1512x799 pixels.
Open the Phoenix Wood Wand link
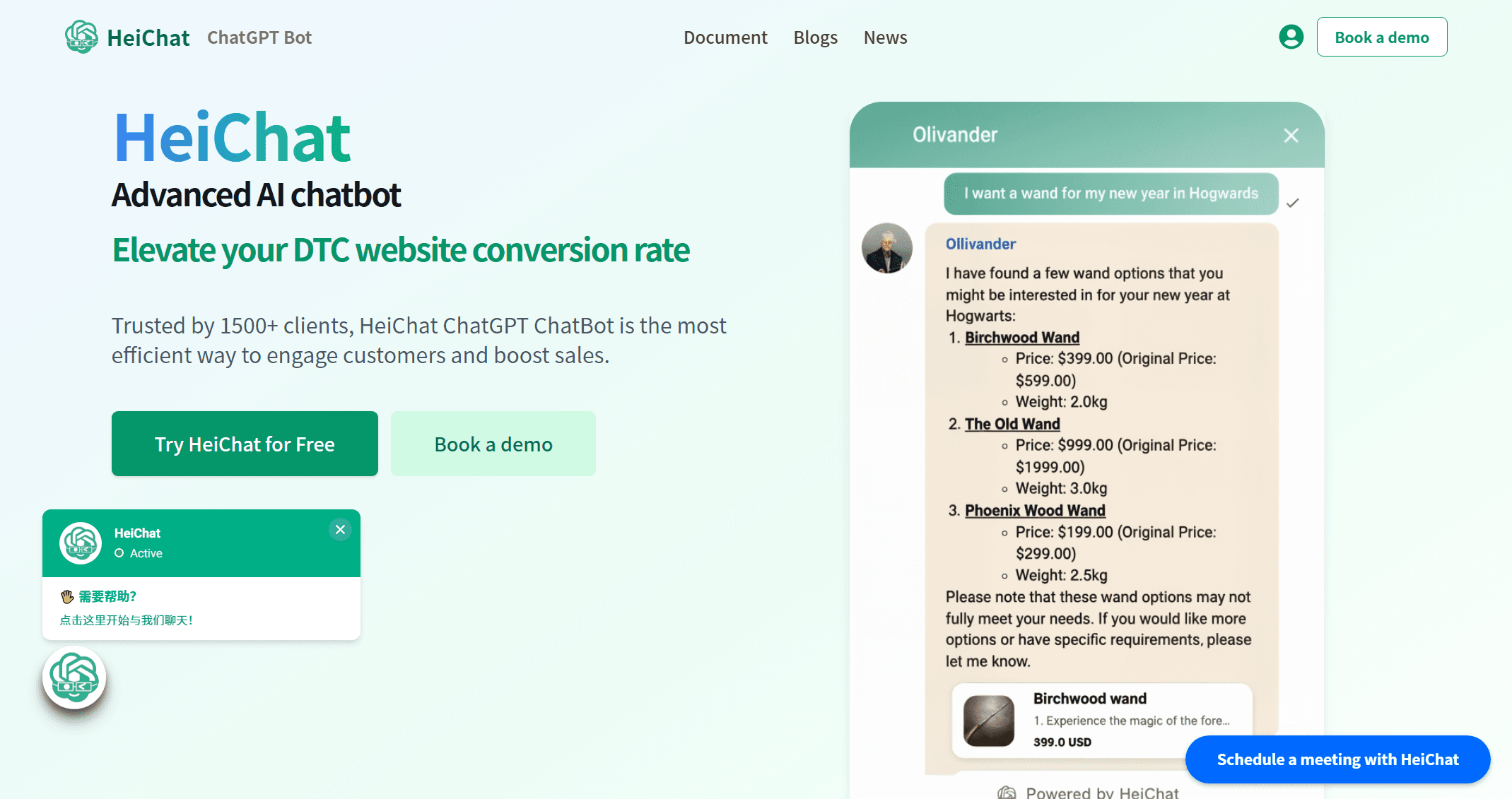click(1035, 511)
